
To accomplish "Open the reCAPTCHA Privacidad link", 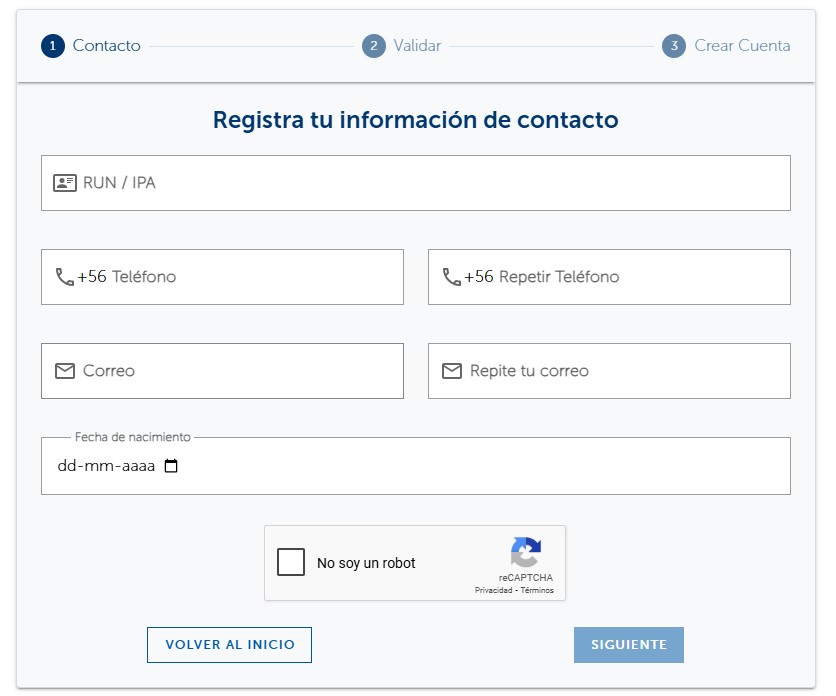I will click(x=494, y=591).
